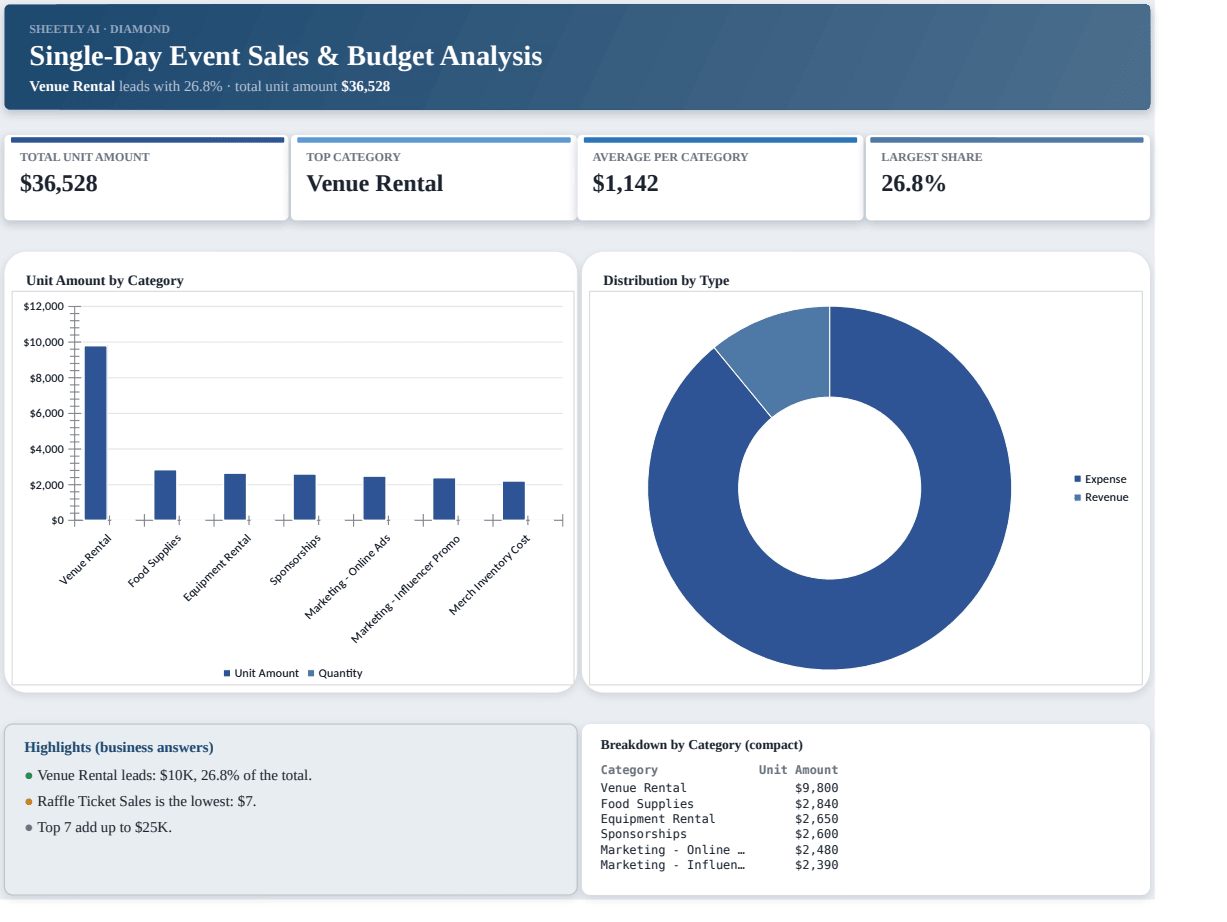Click the Total Unit Amount card value $36,528
The image size is (1227, 922).
[59, 183]
